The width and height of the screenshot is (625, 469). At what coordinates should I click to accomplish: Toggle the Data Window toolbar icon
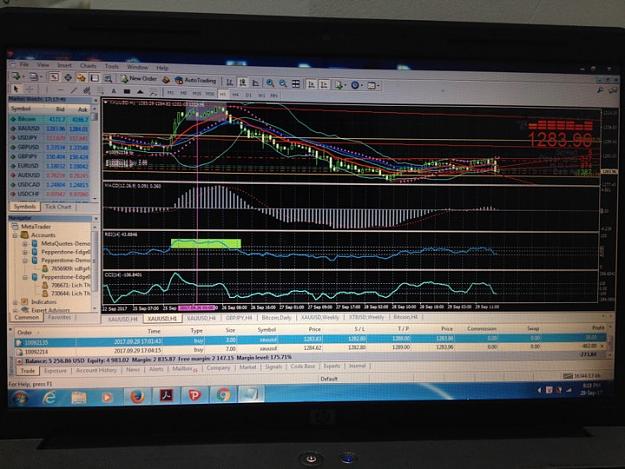click(x=68, y=77)
